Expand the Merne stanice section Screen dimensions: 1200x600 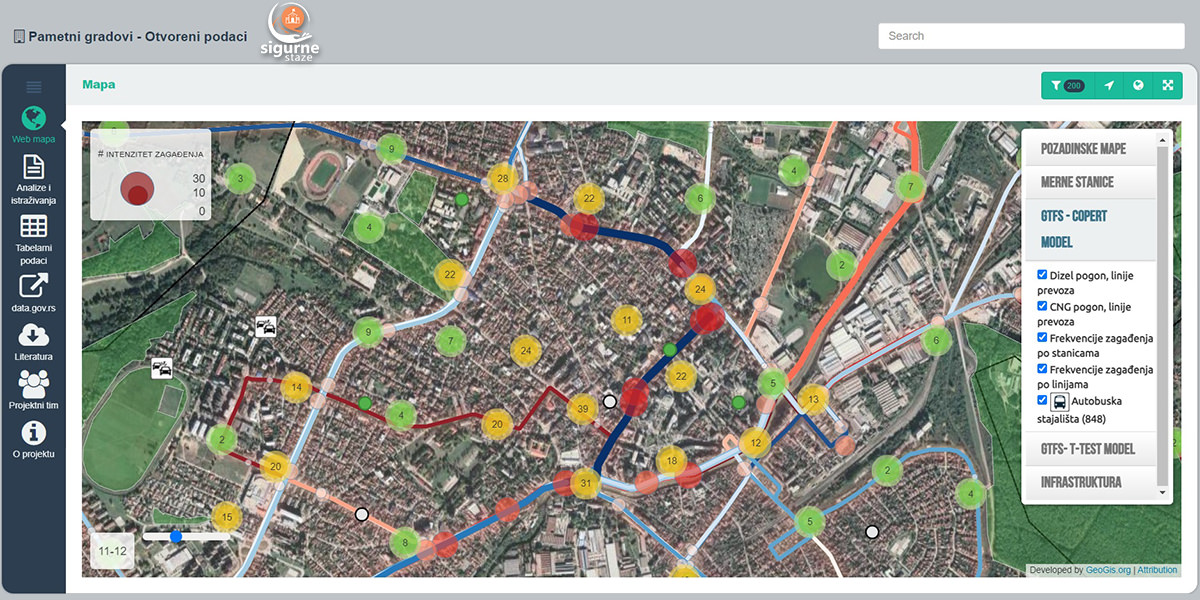coord(1077,182)
